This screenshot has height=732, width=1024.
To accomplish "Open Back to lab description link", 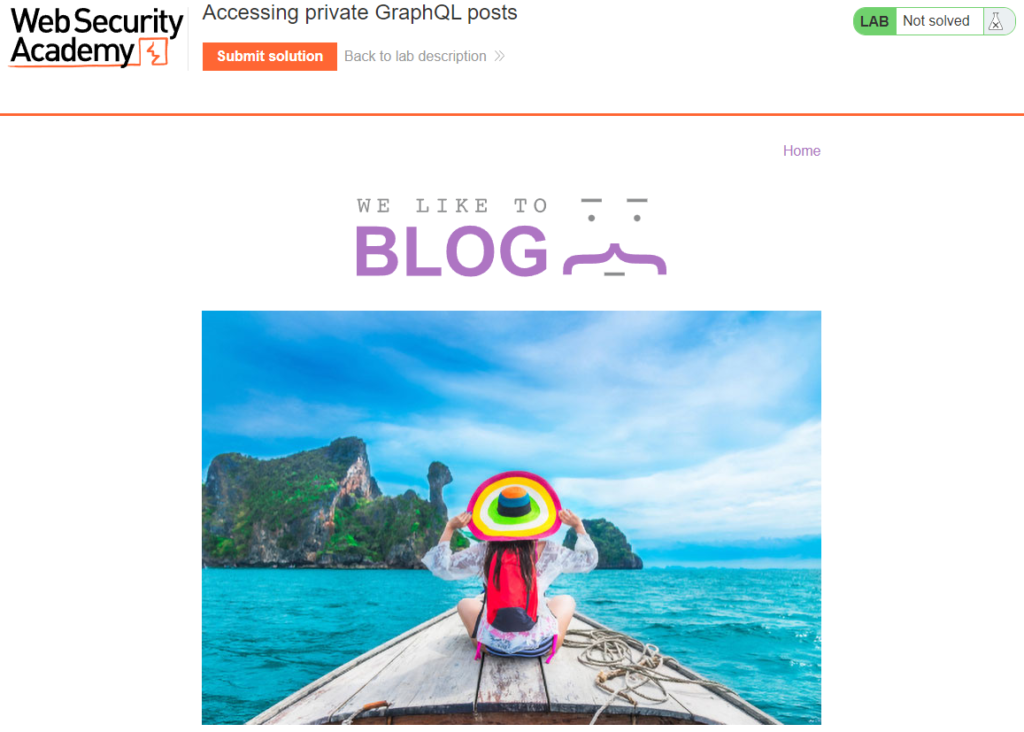I will pos(415,56).
